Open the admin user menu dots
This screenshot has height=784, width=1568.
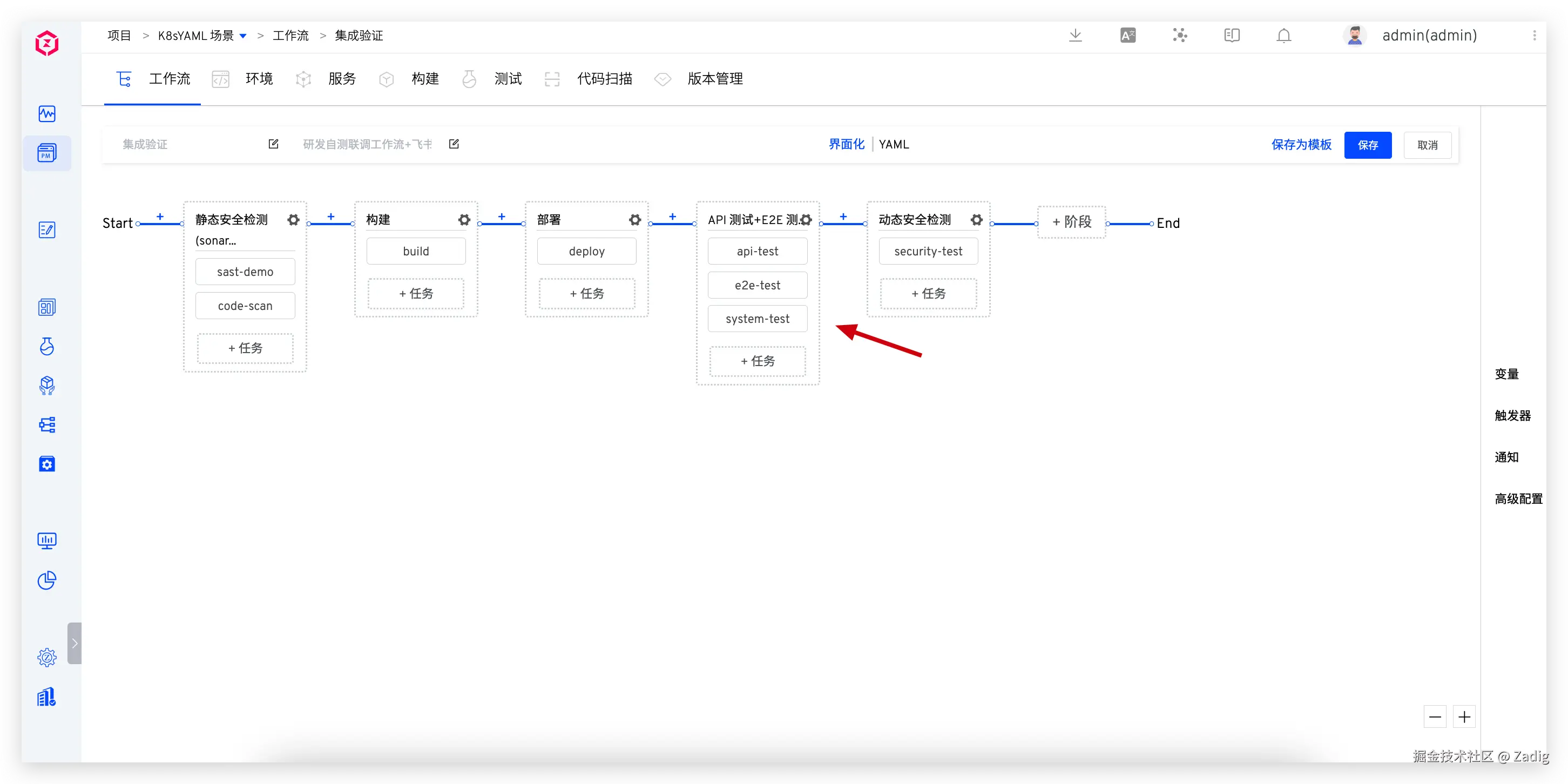(1534, 36)
